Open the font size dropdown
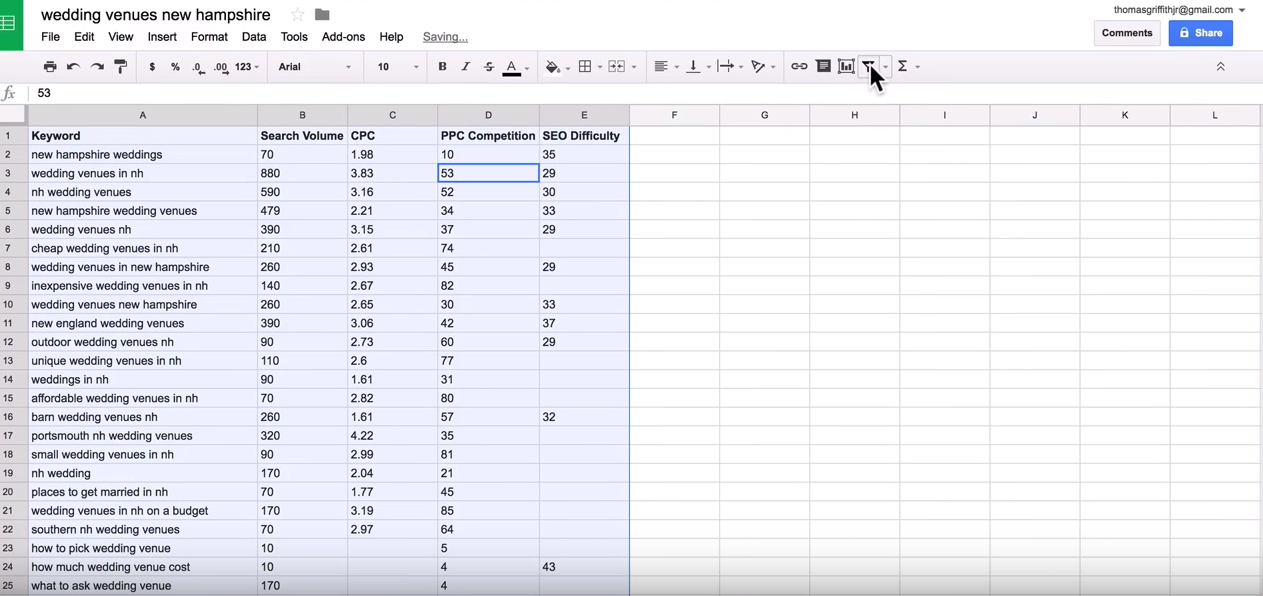The width and height of the screenshot is (1263, 596). (398, 67)
